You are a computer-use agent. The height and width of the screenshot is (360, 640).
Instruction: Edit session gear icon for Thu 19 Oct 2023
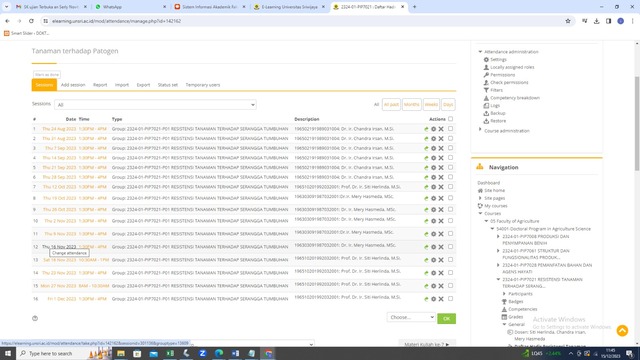pos(433,198)
